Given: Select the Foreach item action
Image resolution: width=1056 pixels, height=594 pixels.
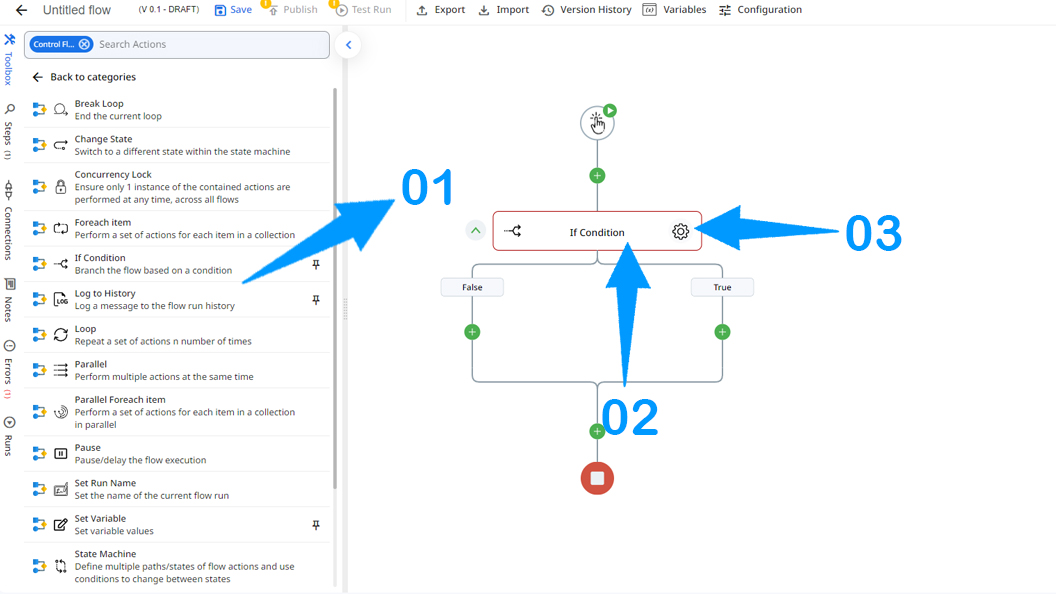Looking at the screenshot, I should (x=178, y=228).
